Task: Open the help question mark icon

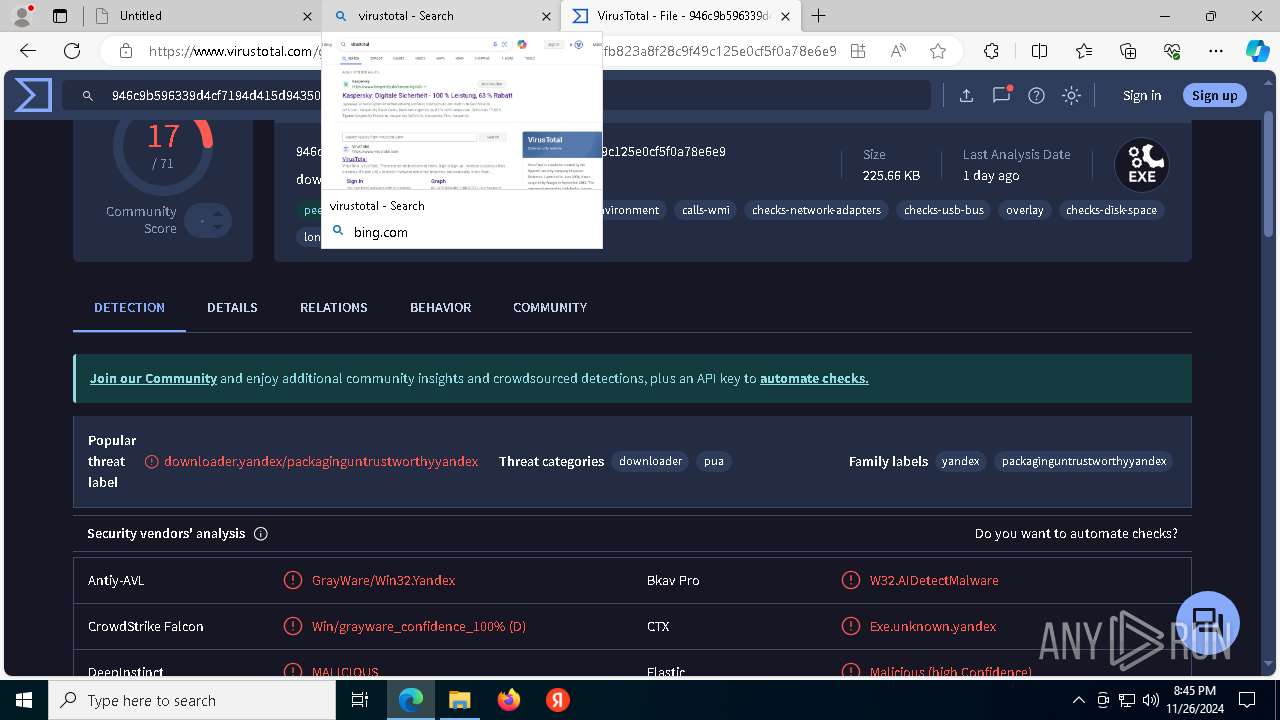Action: pos(1037,96)
